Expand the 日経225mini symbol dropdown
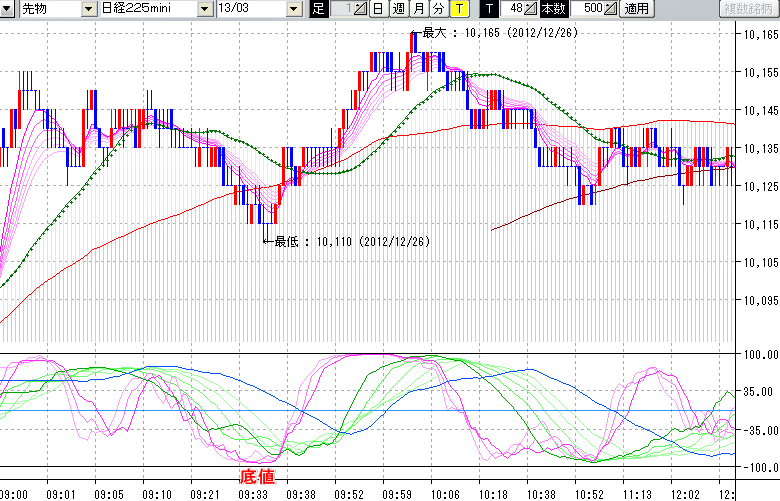780x501 pixels. (x=205, y=9)
